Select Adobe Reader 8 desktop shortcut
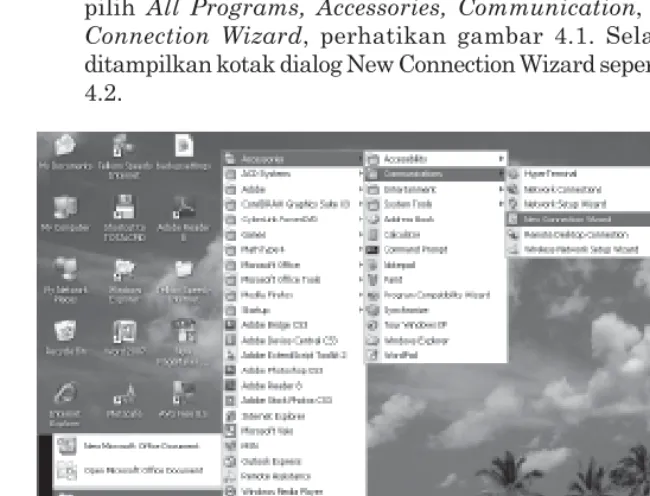650x496 pixels. tap(184, 217)
